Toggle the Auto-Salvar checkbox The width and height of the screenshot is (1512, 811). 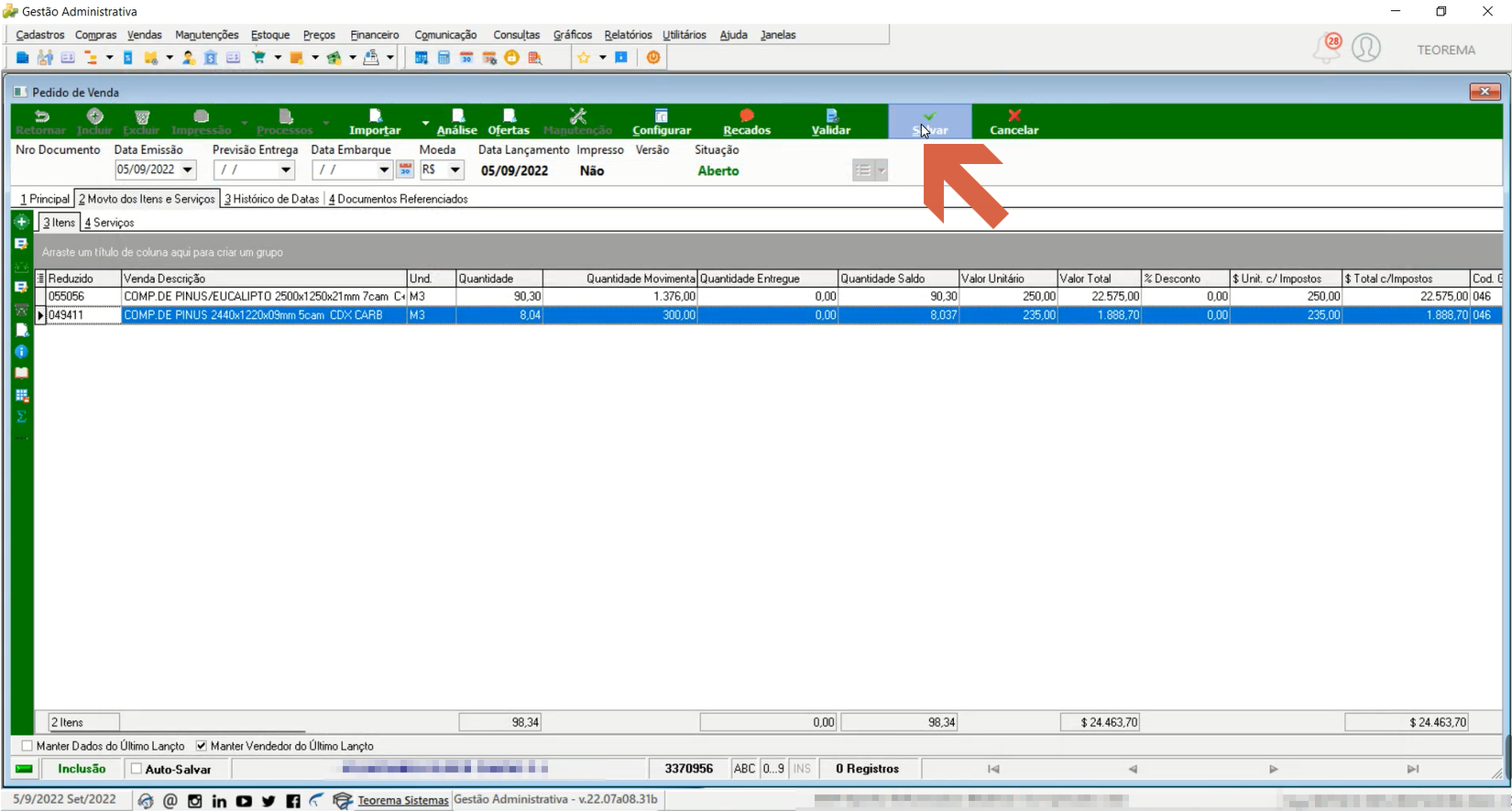(x=137, y=769)
